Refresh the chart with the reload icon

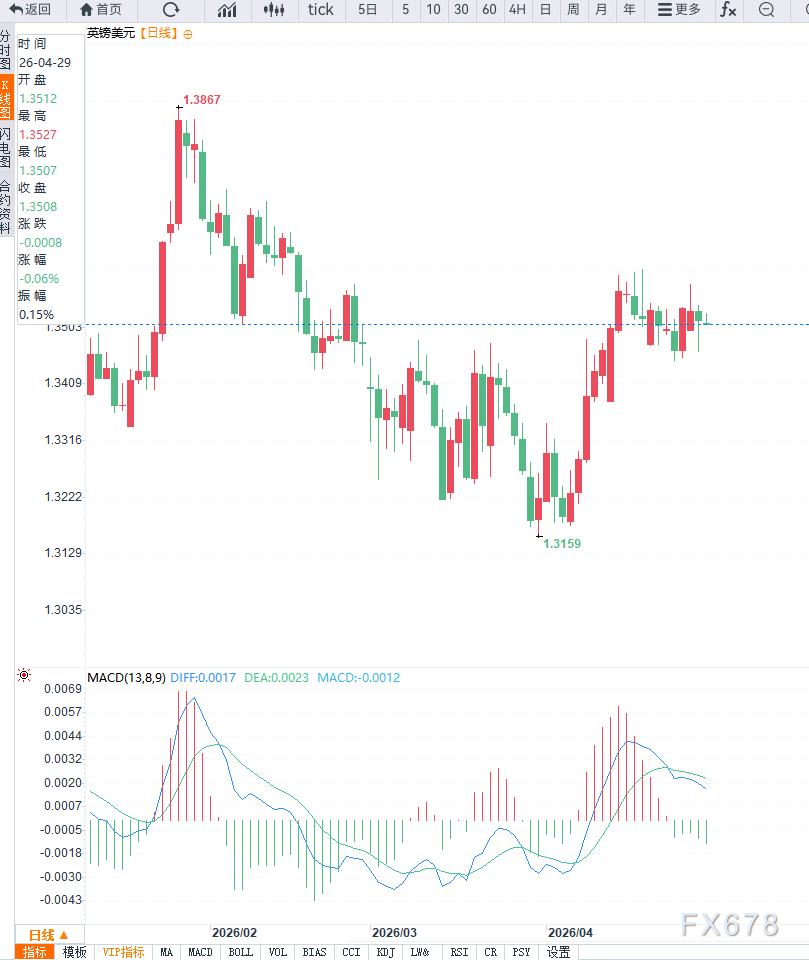[171, 10]
